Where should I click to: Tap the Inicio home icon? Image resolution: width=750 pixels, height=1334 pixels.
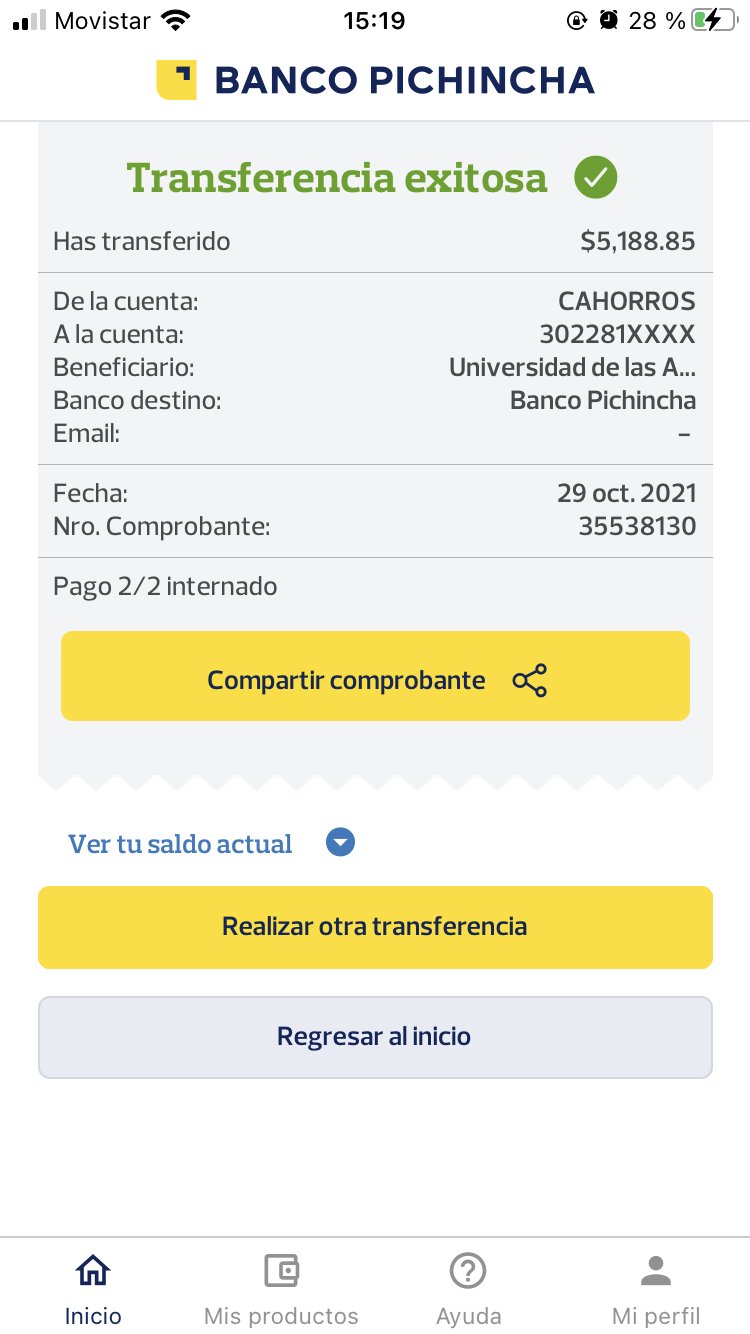pos(93,1271)
